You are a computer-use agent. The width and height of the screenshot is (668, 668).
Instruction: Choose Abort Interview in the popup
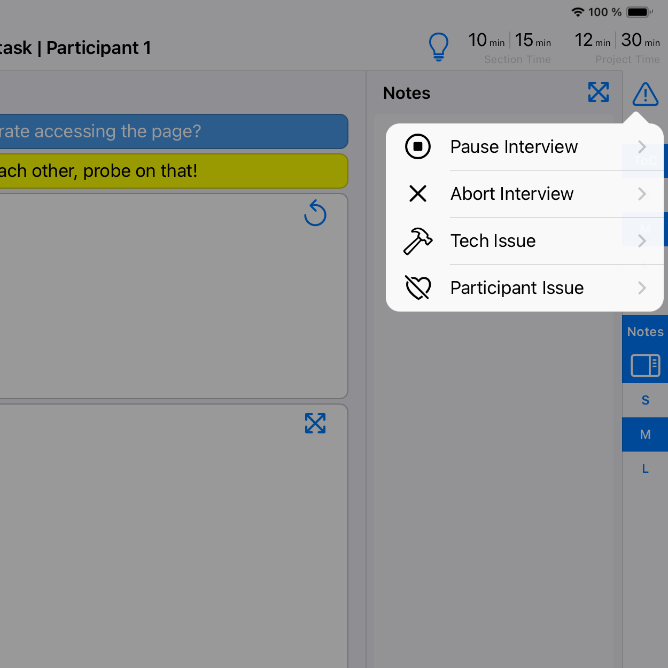click(x=524, y=194)
